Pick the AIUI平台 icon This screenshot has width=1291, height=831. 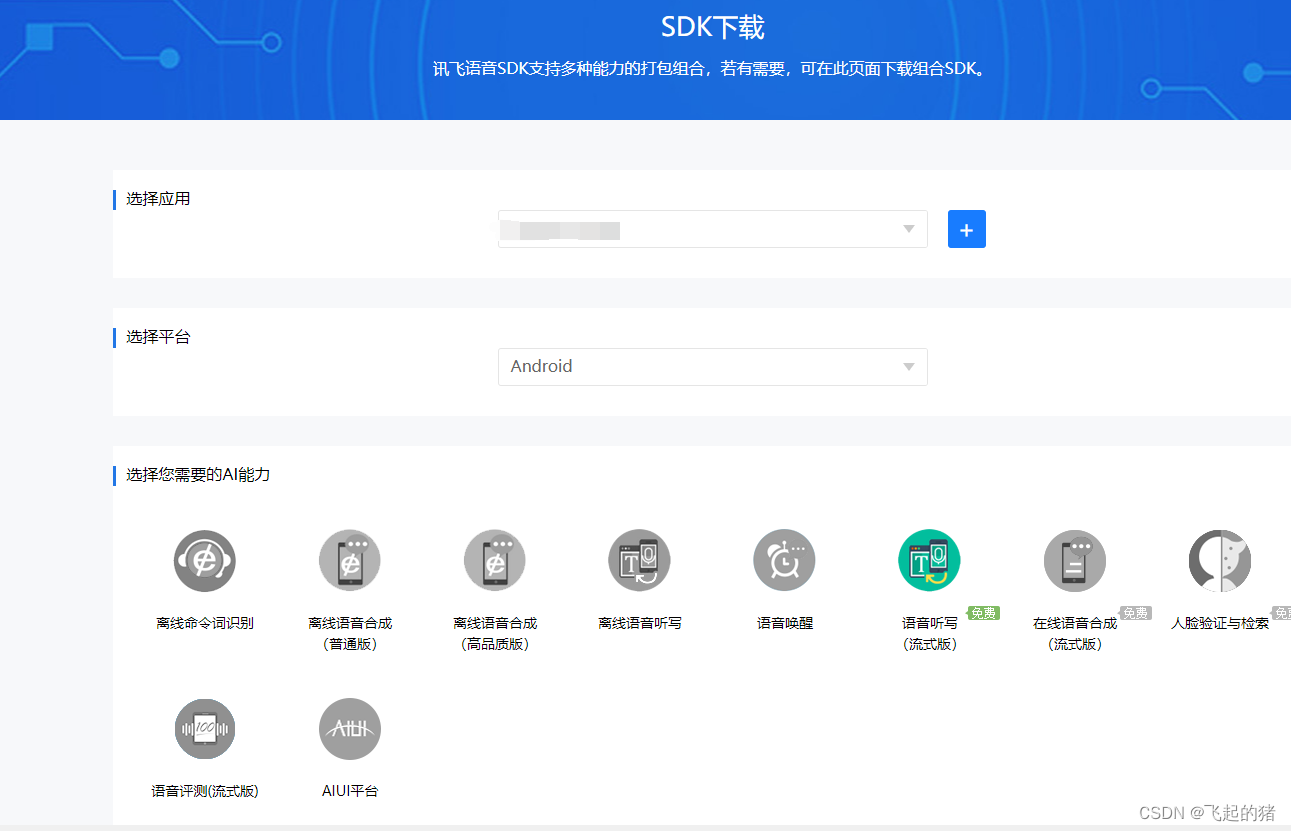(x=350, y=729)
